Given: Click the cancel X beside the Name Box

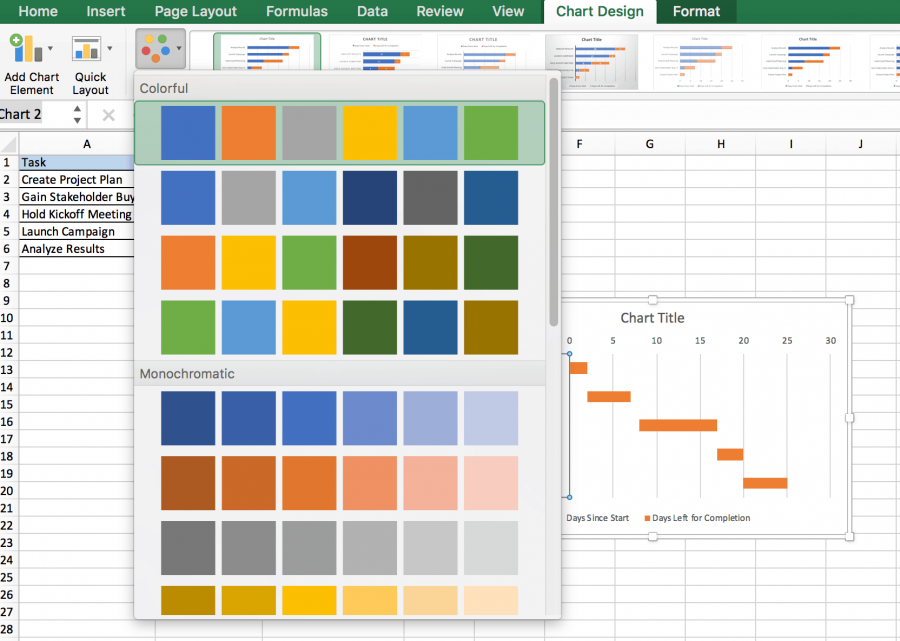Looking at the screenshot, I should pos(108,114).
